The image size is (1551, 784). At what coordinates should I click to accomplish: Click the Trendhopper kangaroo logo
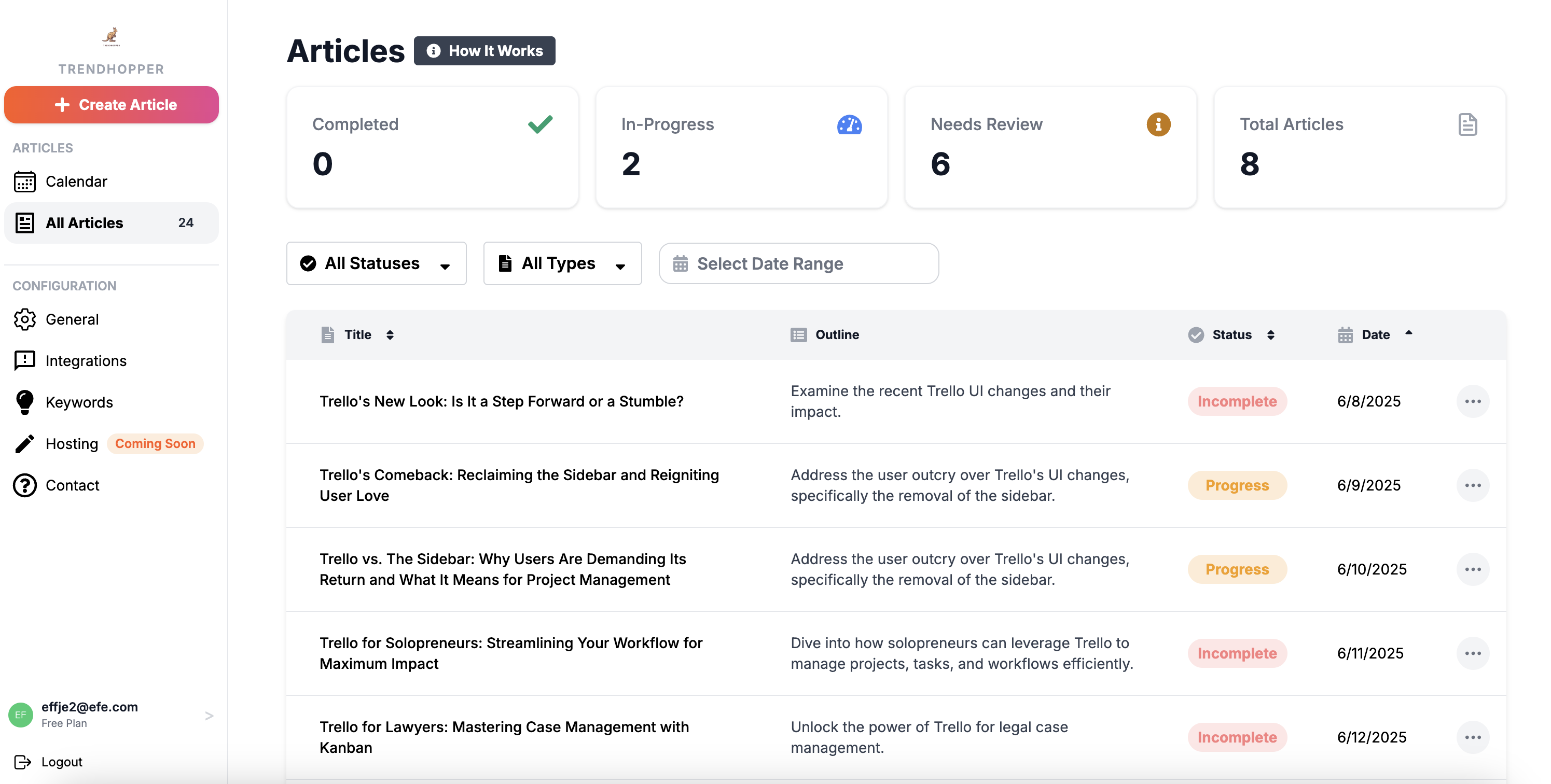(x=111, y=37)
